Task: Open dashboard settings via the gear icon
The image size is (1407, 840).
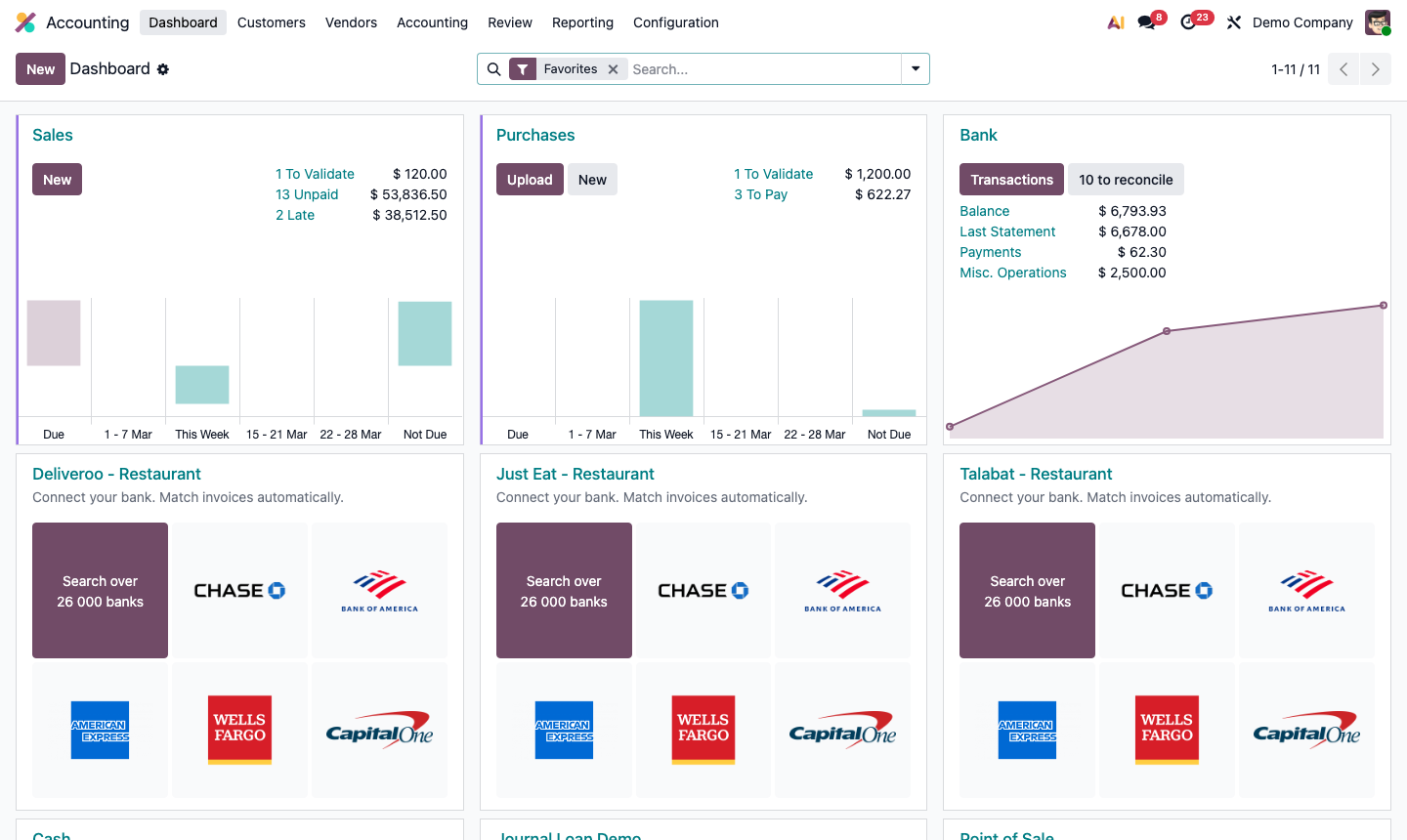Action: tap(163, 69)
